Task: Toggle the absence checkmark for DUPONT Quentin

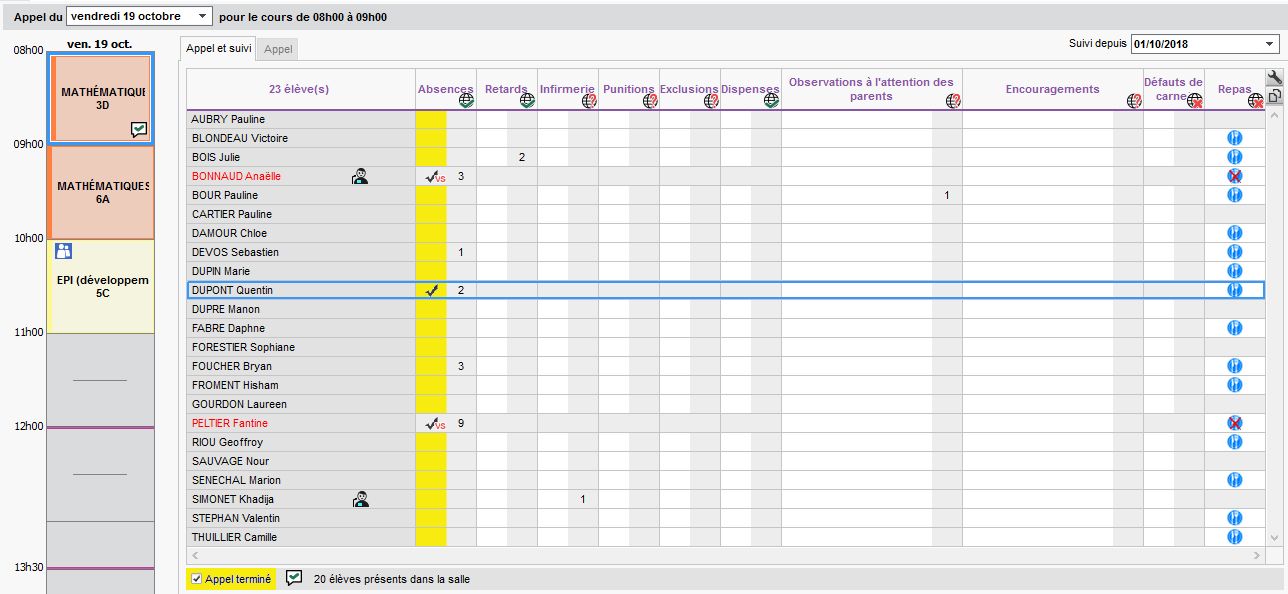Action: point(431,290)
